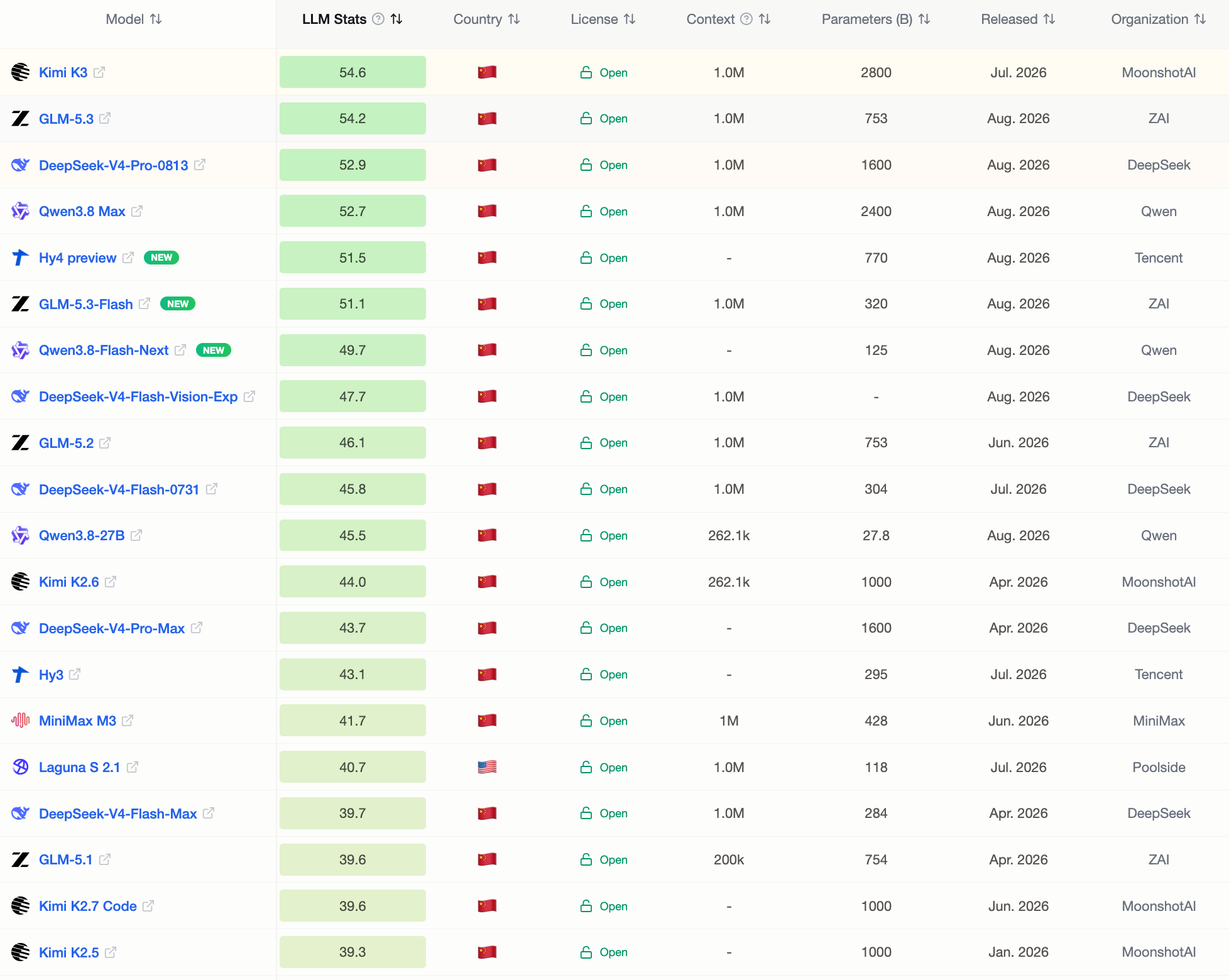
Task: Click the MiniMax logo beside MiniMax M3
Action: click(x=21, y=721)
